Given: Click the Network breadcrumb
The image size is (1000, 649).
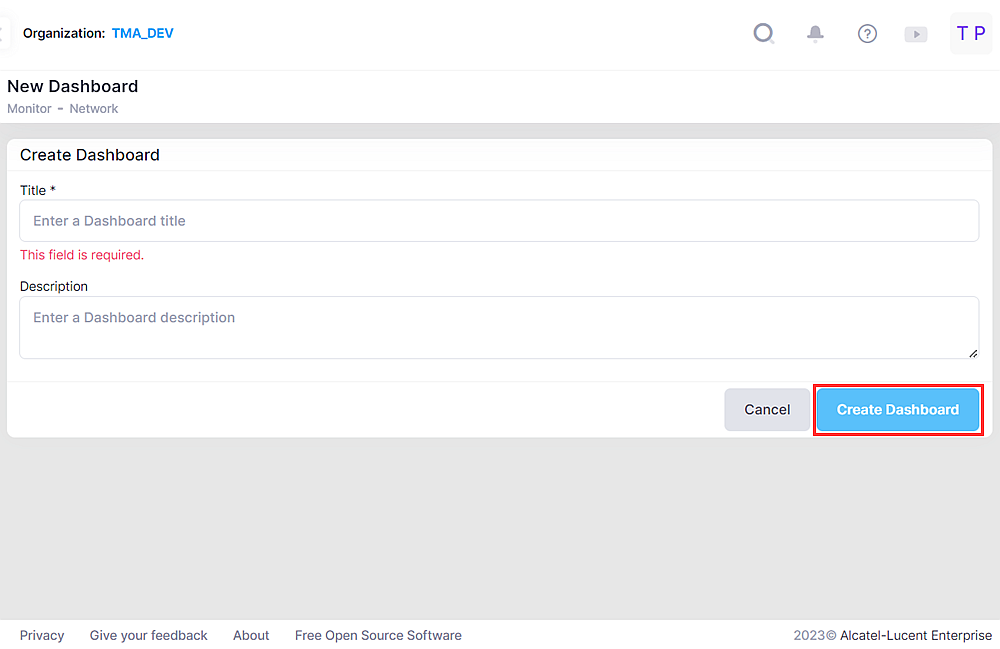Looking at the screenshot, I should 94,108.
